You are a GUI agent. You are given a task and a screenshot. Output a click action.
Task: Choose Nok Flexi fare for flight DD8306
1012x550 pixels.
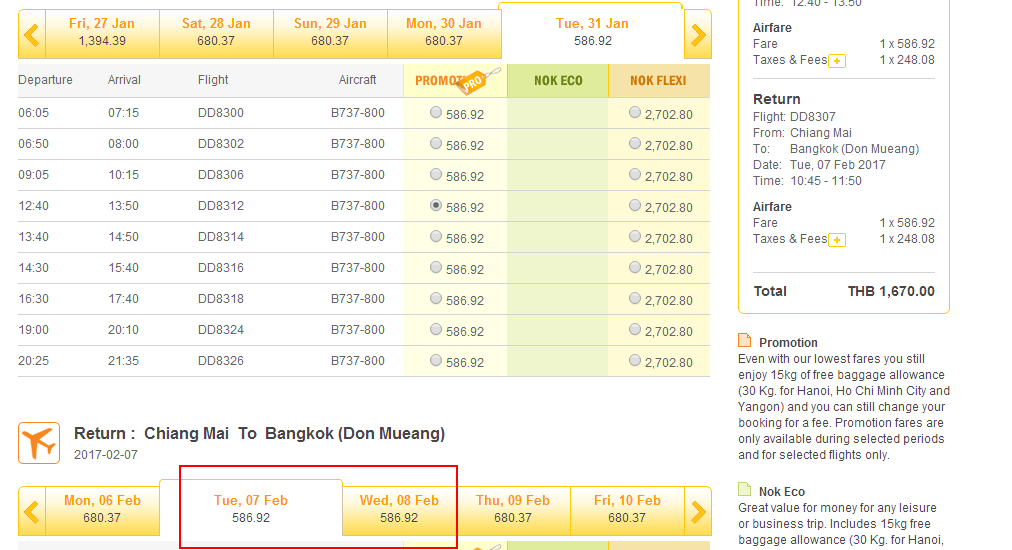635,174
